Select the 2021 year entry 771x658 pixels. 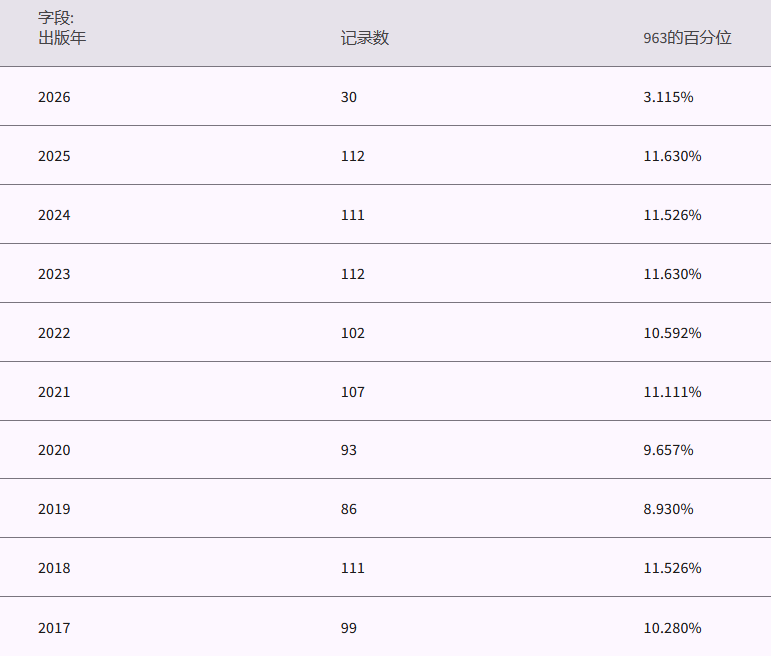(x=54, y=392)
